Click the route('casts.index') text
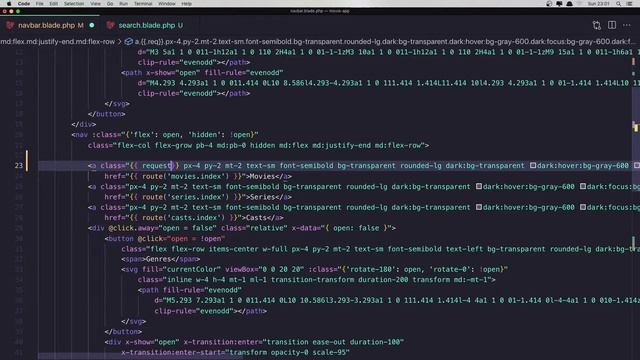 [183, 218]
